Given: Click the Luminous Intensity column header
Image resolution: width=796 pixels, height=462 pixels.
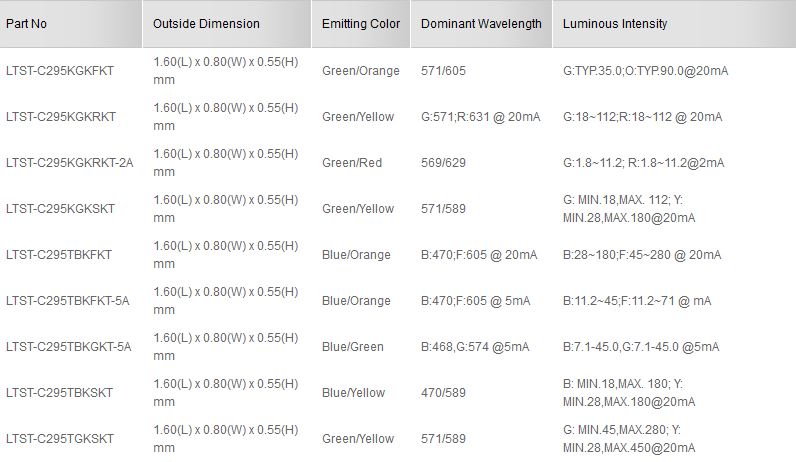Looking at the screenshot, I should coord(615,24).
